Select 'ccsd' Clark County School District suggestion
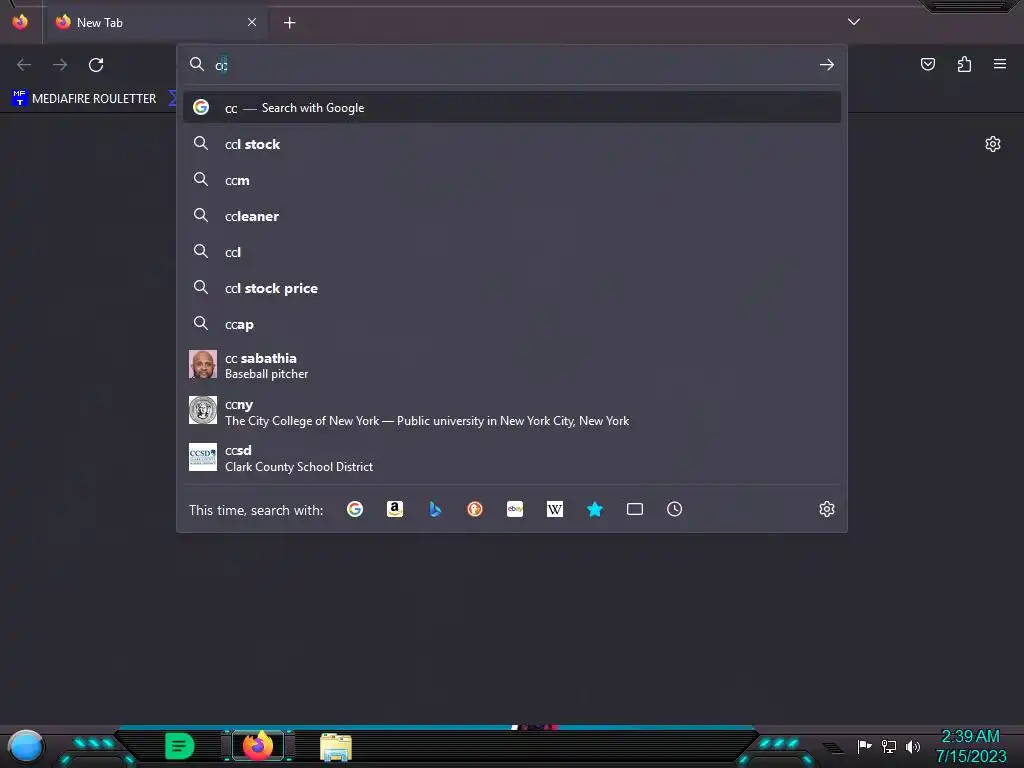Image resolution: width=1024 pixels, height=768 pixels. click(x=512, y=458)
